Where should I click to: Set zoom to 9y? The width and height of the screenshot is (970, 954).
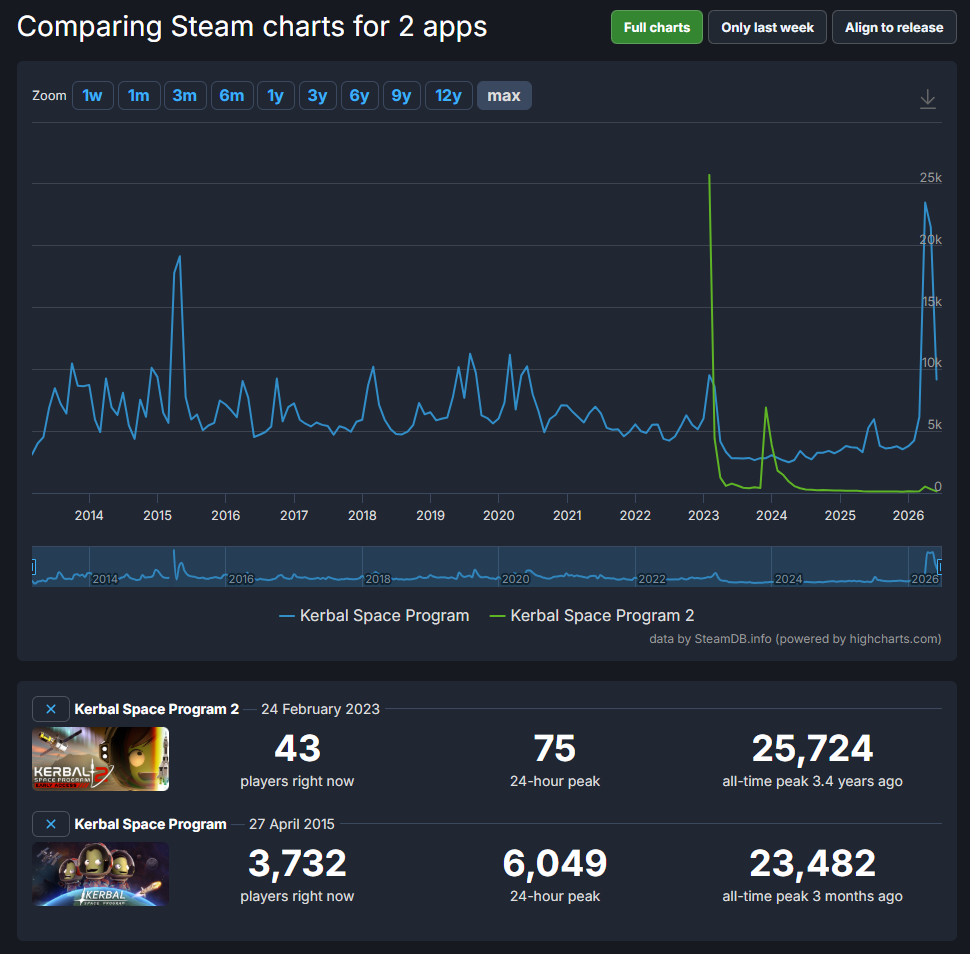401,95
